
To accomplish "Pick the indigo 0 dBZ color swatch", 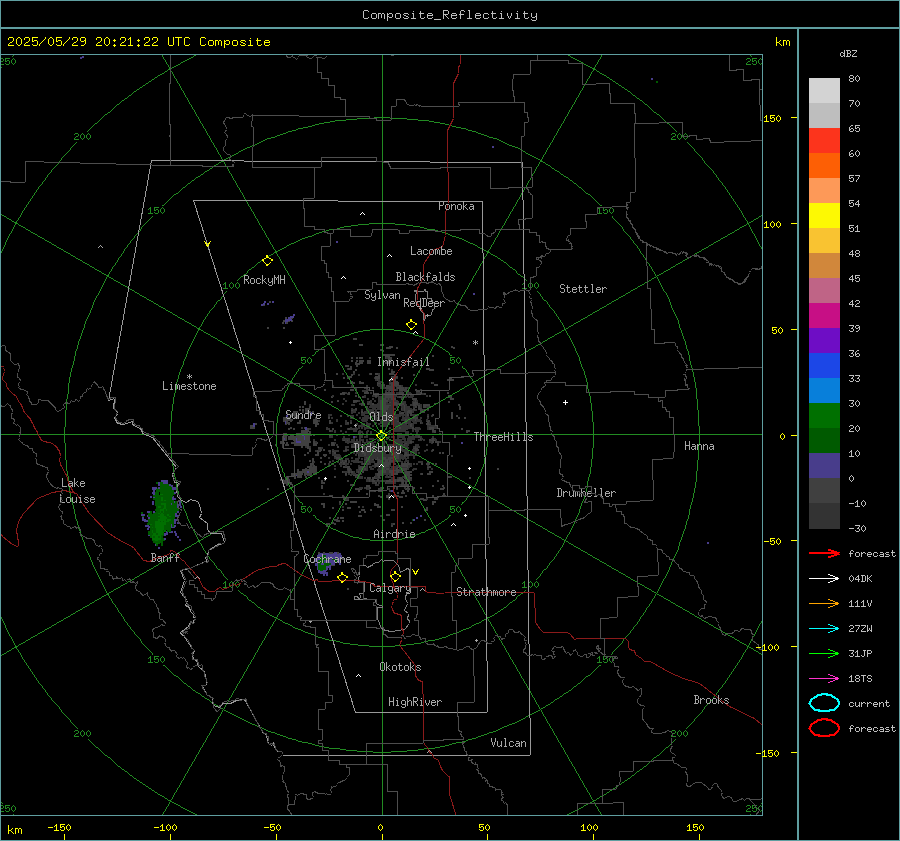I will coord(824,466).
